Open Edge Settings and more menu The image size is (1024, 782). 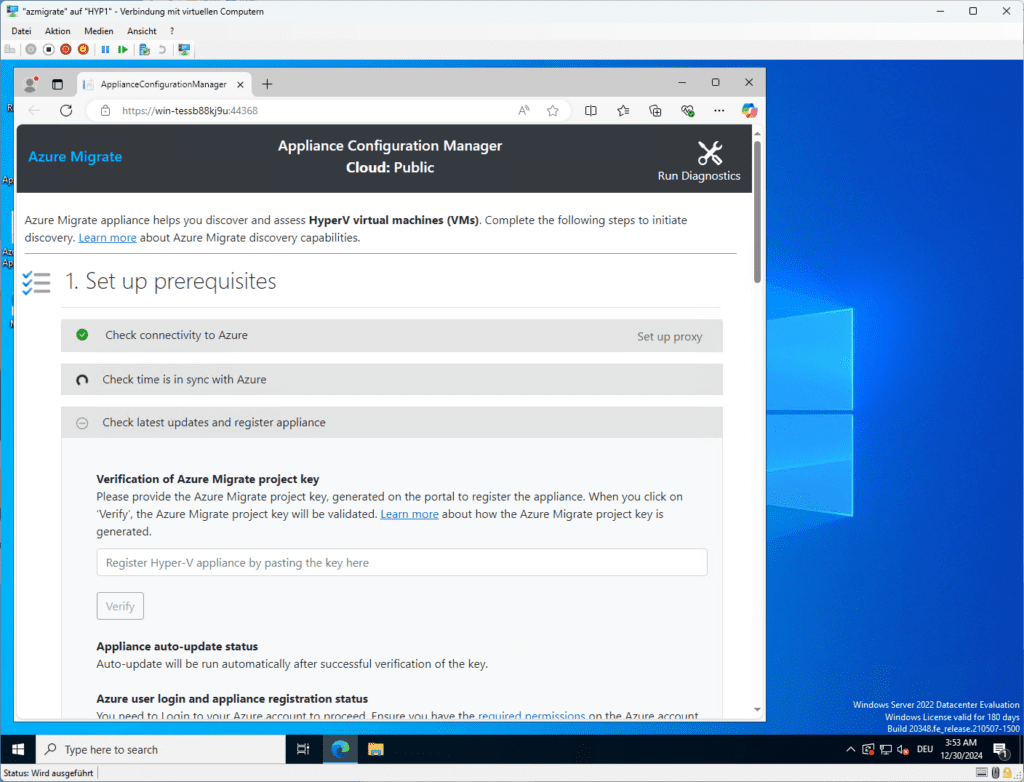click(719, 110)
